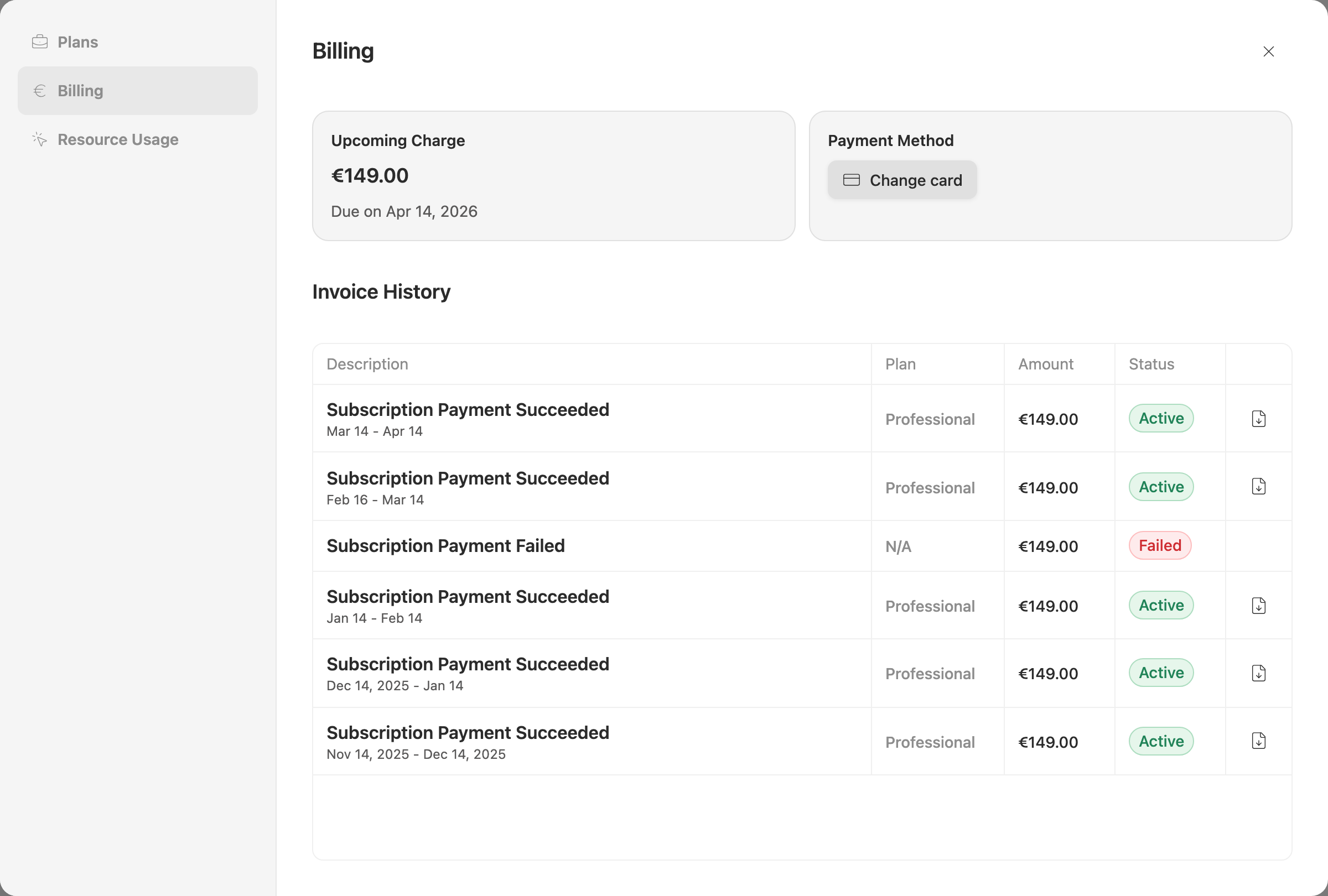
Task: Click Active badge in Nov 14, 2025 row
Action: click(x=1161, y=741)
